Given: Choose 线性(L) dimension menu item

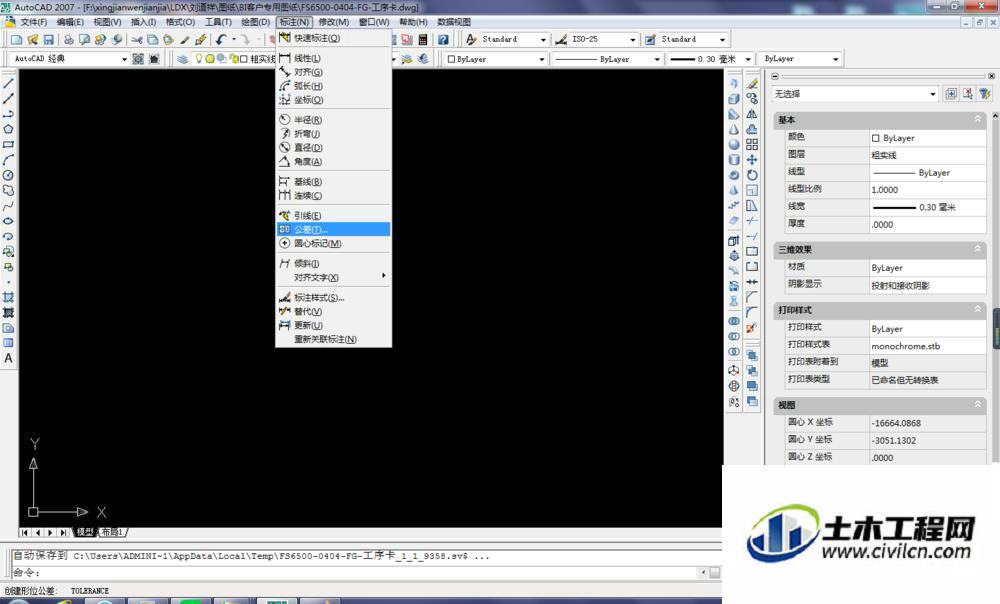Looking at the screenshot, I should point(334,58).
